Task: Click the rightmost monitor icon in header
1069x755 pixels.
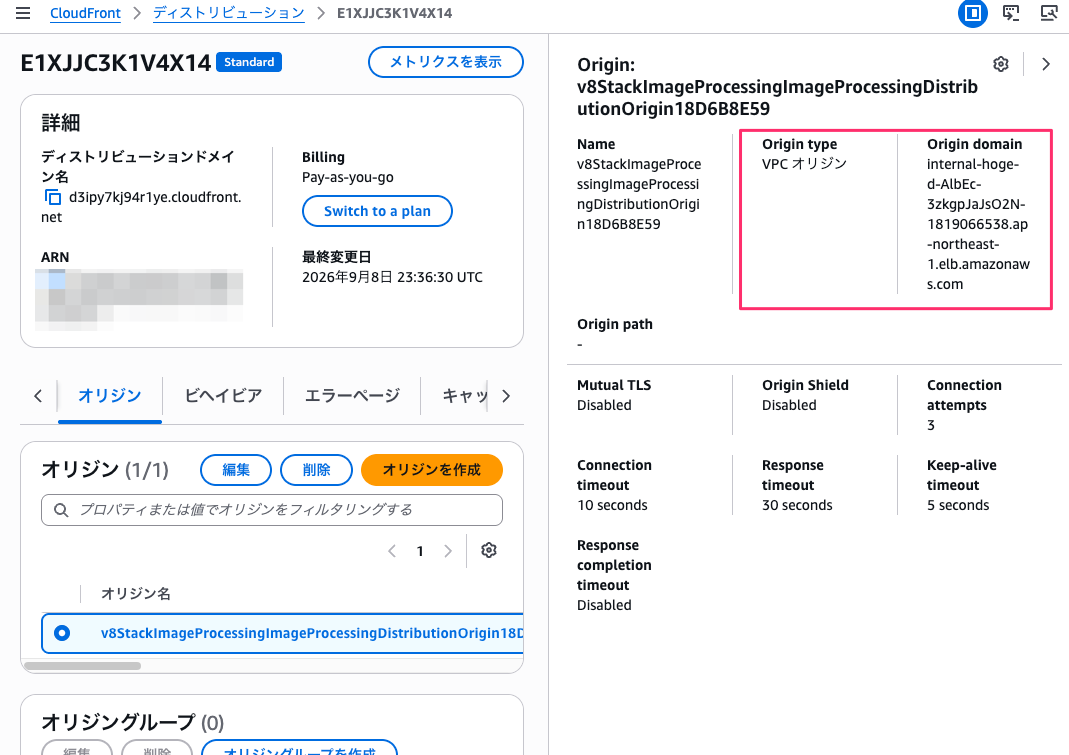Action: [x=1049, y=13]
